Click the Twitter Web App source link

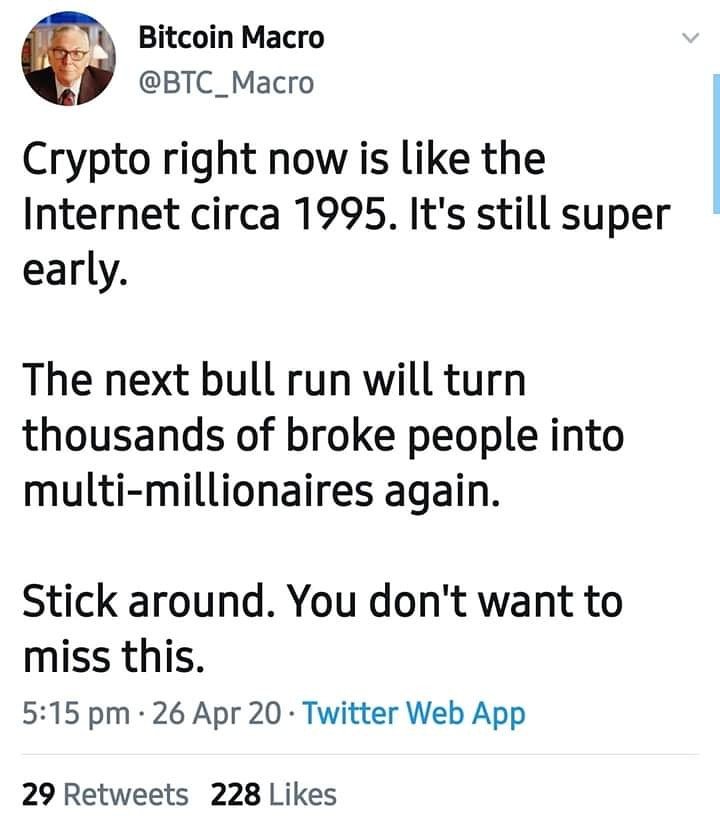[413, 714]
